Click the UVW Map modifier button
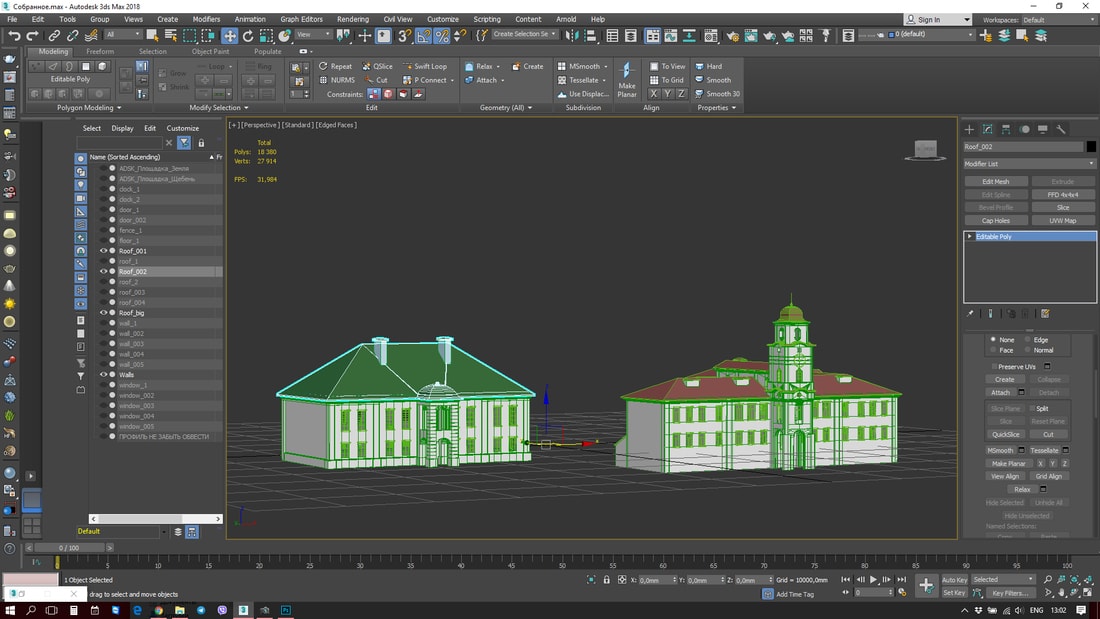1100x619 pixels. (x=1062, y=221)
